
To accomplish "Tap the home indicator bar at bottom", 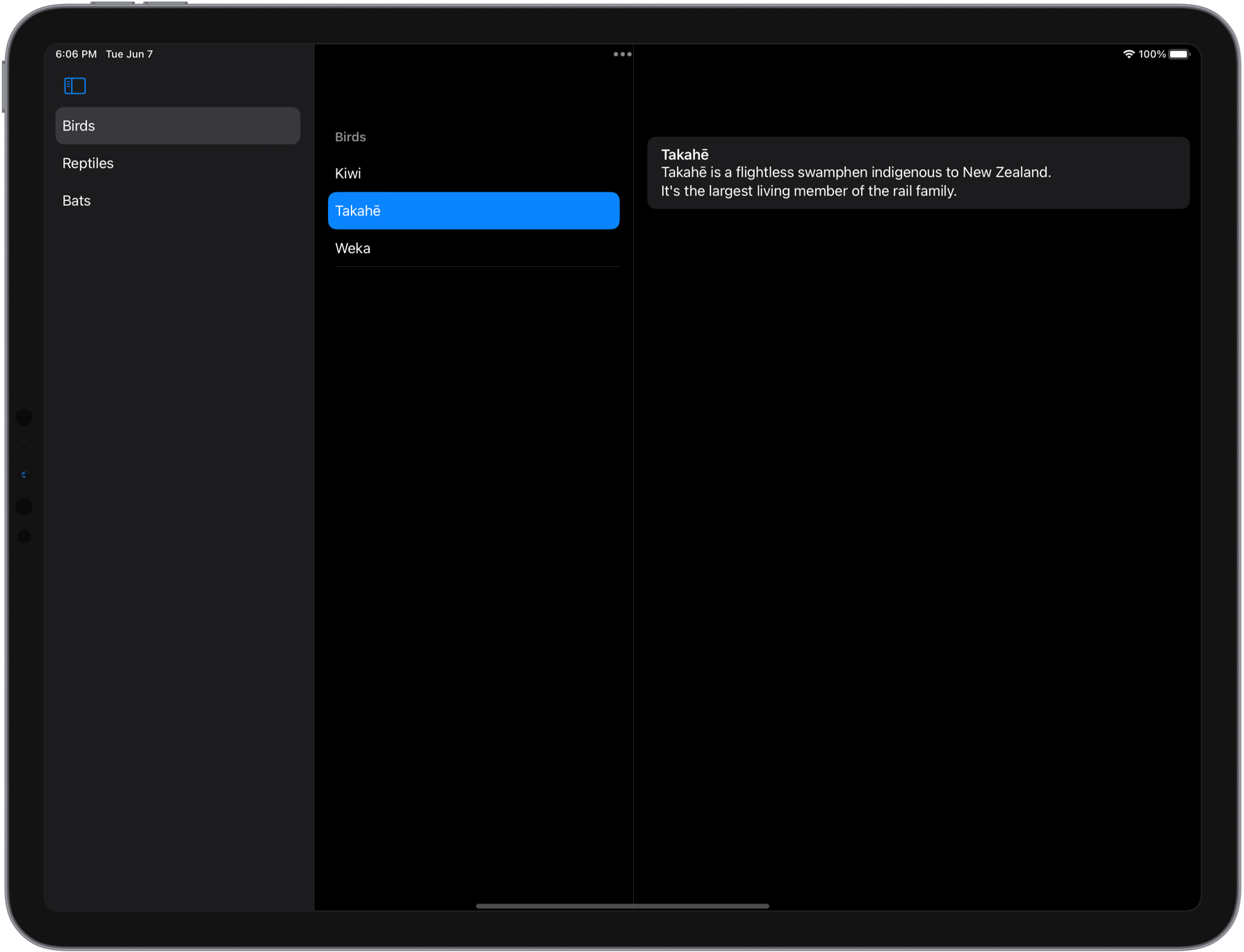I will 622,906.
